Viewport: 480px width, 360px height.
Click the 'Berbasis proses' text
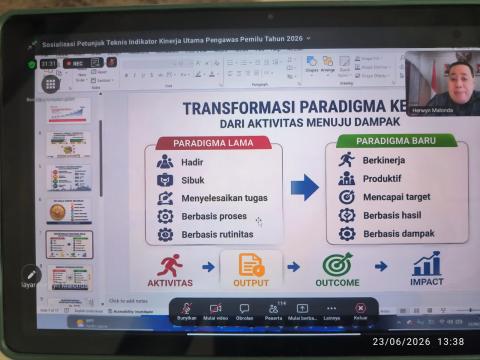tap(214, 216)
